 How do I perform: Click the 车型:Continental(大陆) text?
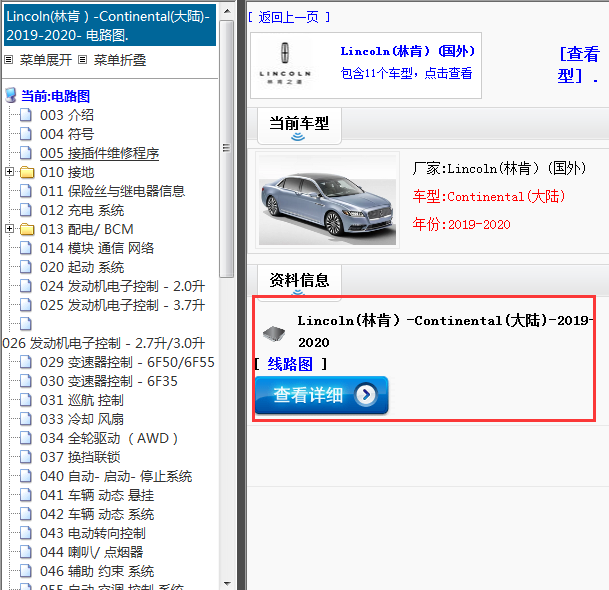[489, 197]
